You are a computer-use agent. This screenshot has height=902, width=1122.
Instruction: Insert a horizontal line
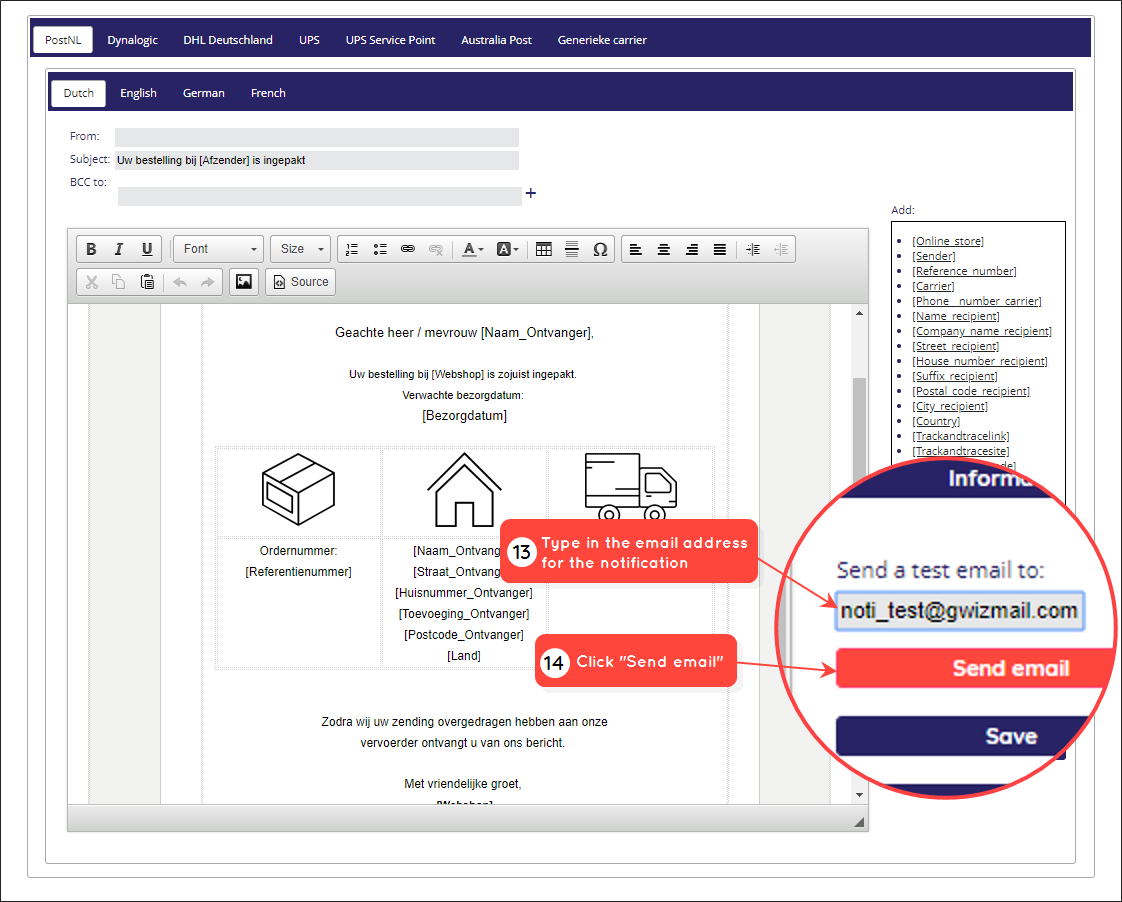coord(572,249)
